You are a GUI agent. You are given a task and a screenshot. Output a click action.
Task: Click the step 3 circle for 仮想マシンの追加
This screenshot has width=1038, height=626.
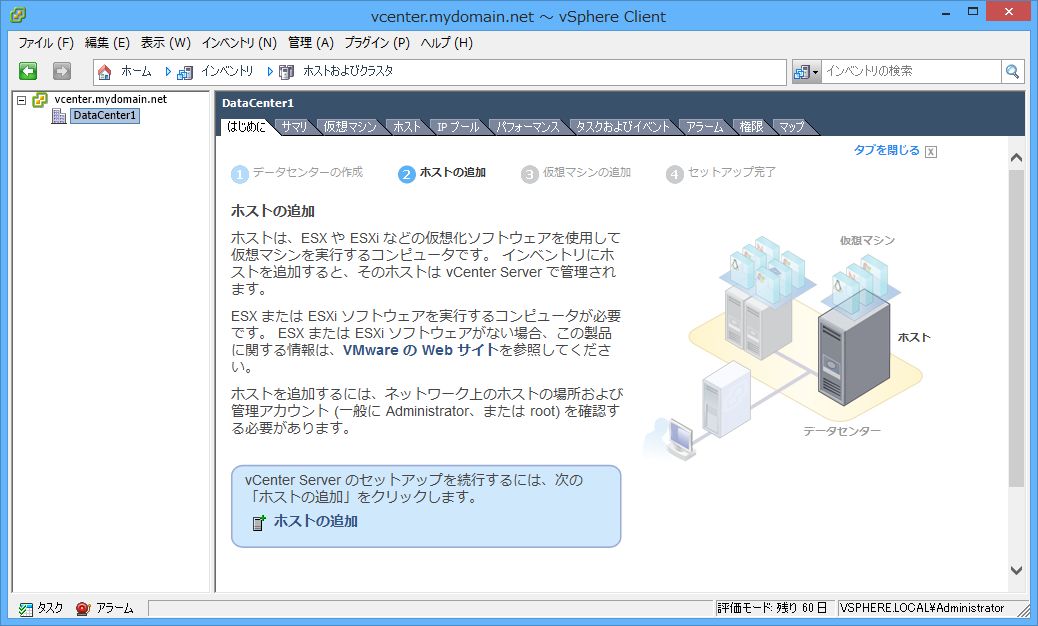tap(529, 174)
